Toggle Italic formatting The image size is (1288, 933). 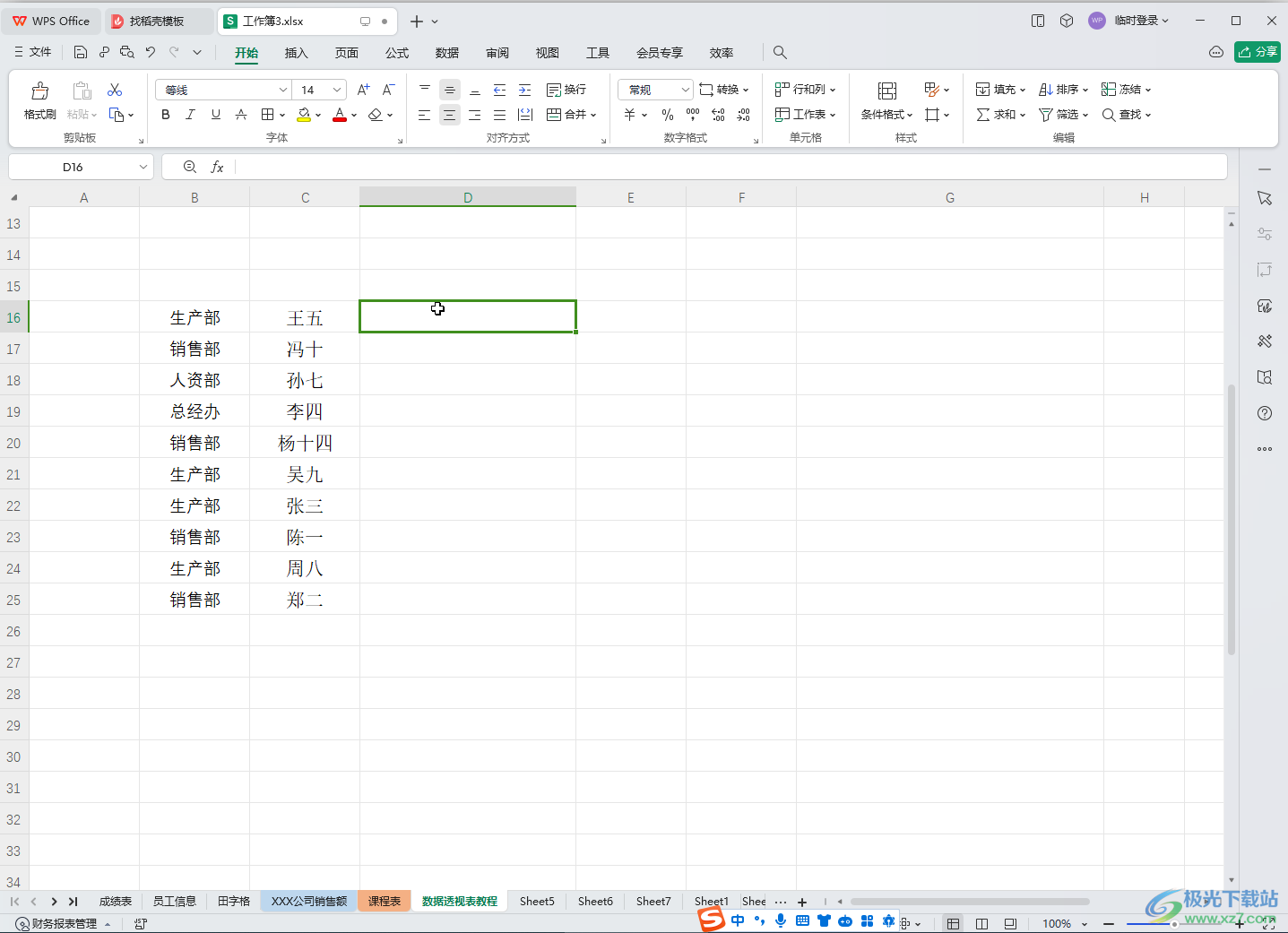(x=191, y=115)
